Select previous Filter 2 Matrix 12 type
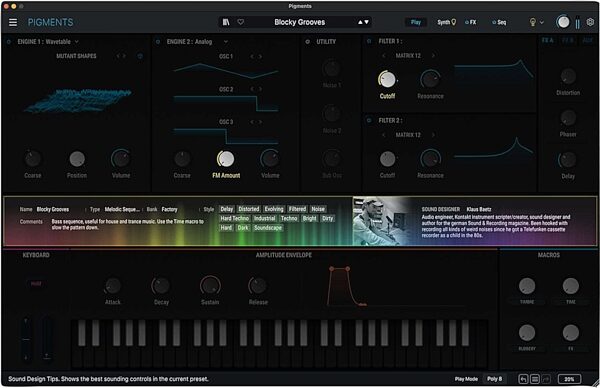 (x=384, y=135)
